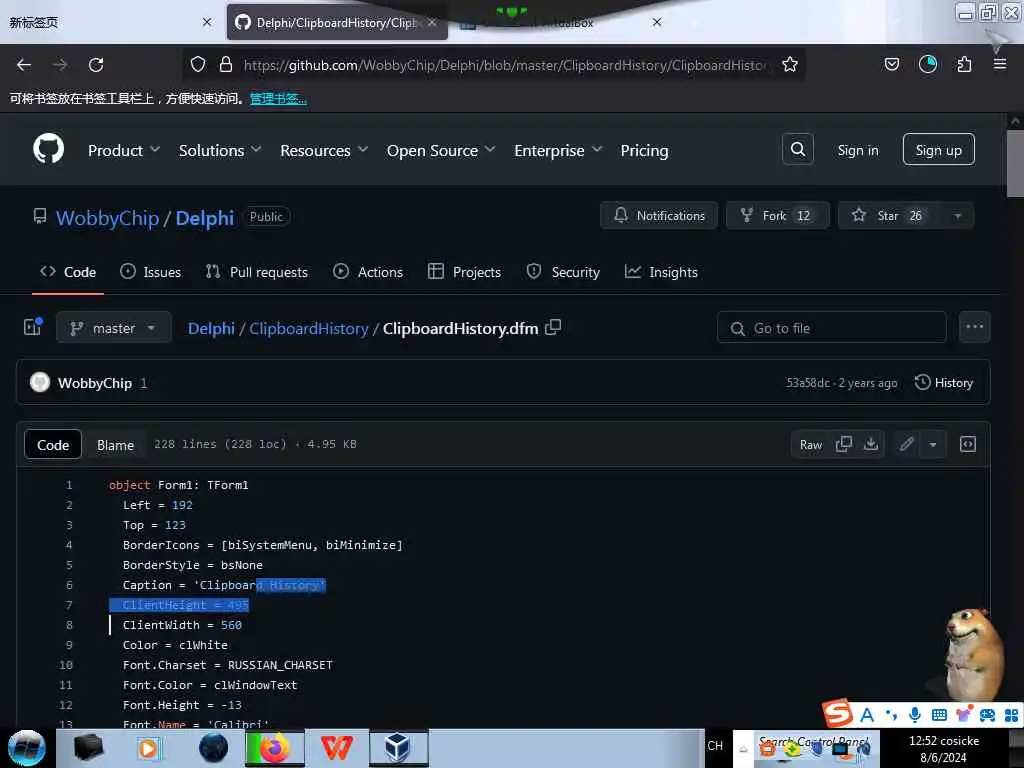Click the shield tracking protection icon
The height and width of the screenshot is (768, 1024).
pos(198,65)
